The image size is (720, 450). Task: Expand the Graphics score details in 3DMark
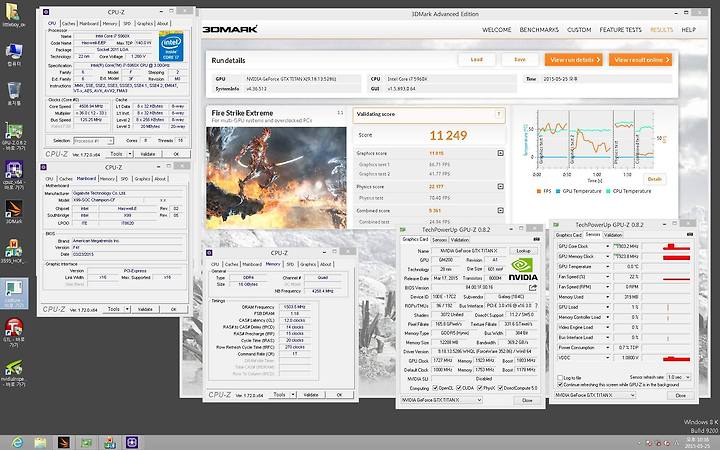point(501,153)
